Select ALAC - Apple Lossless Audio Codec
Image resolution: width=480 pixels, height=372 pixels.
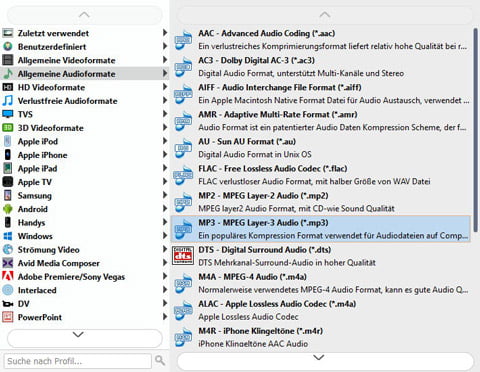[x=321, y=310]
